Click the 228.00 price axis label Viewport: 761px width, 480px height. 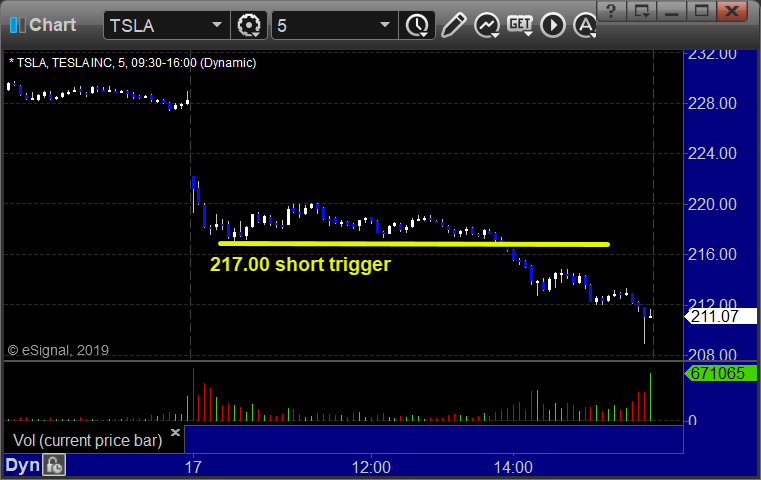712,103
